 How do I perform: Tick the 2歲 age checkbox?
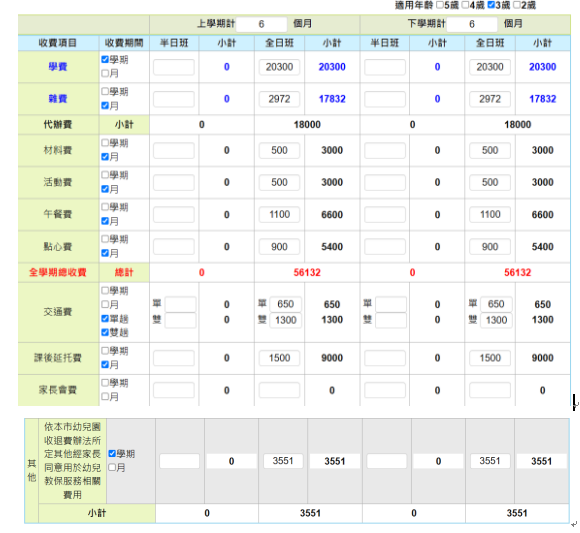click(x=517, y=5)
